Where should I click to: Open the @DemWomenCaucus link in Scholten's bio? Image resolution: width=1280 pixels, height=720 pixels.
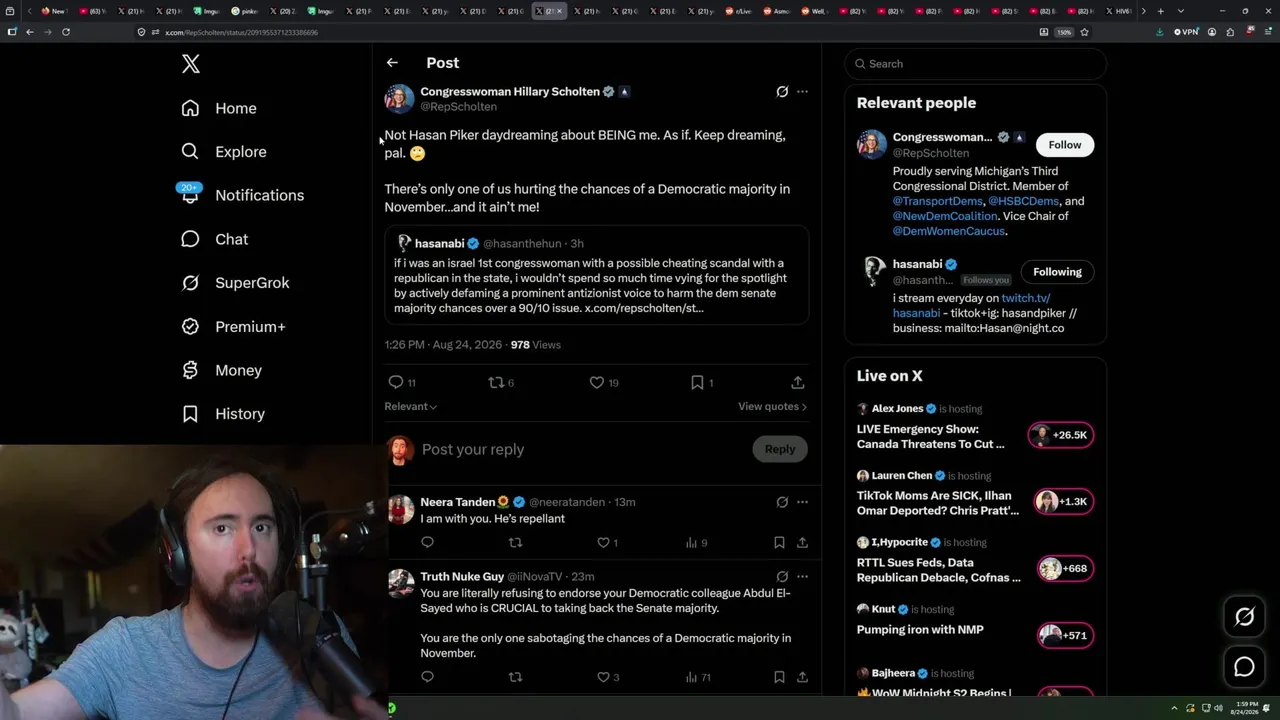(x=948, y=231)
